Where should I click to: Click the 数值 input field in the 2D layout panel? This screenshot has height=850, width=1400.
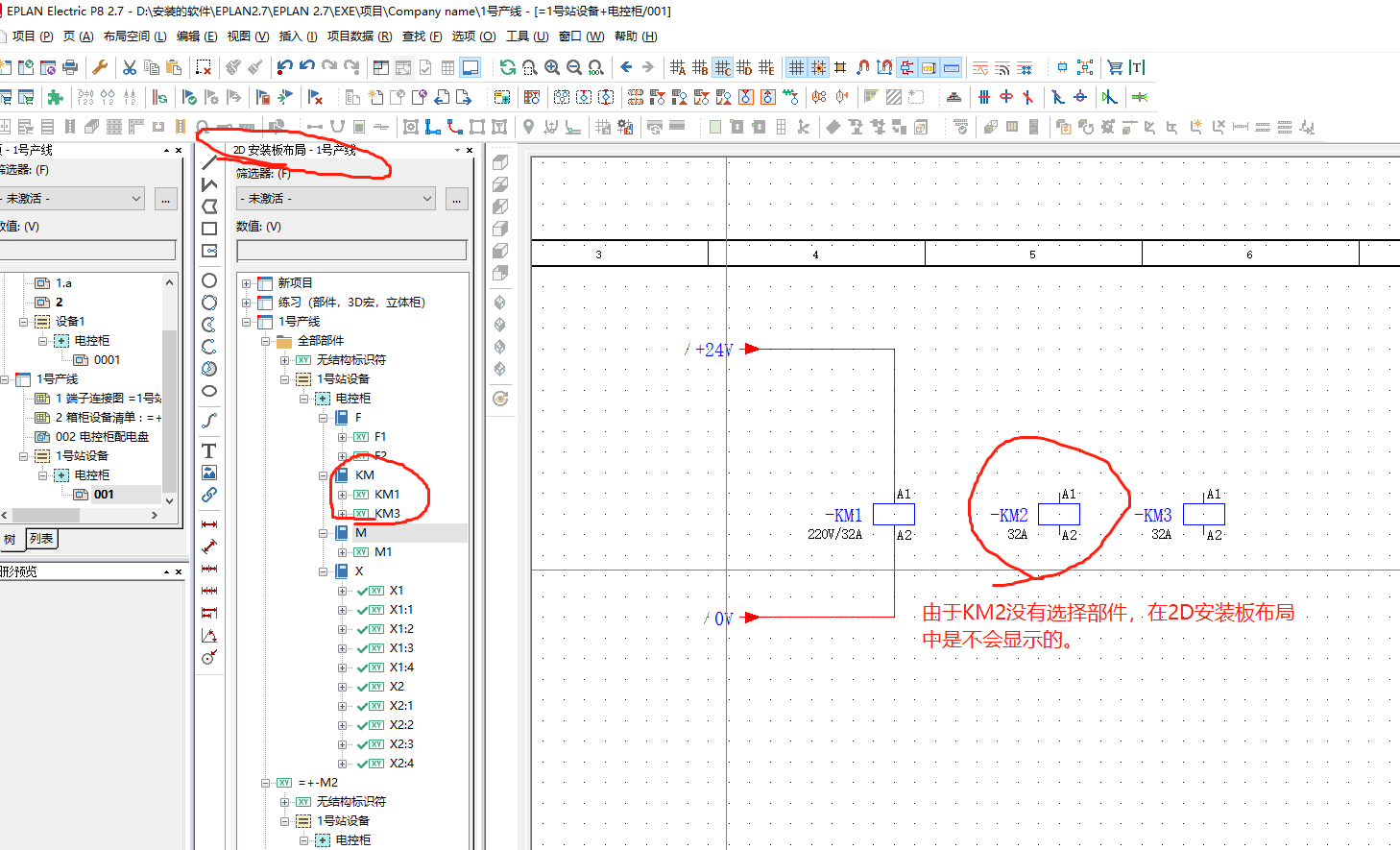tap(351, 251)
